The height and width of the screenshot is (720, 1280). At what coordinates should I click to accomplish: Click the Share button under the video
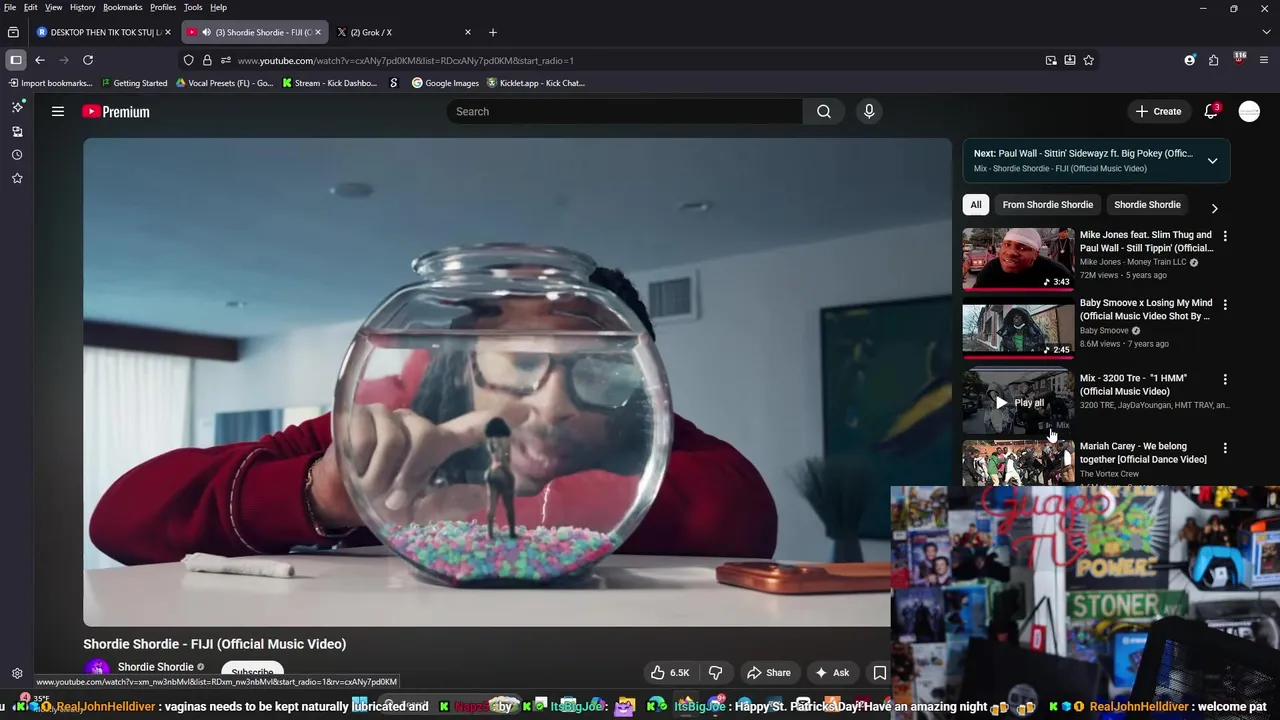[x=769, y=673]
